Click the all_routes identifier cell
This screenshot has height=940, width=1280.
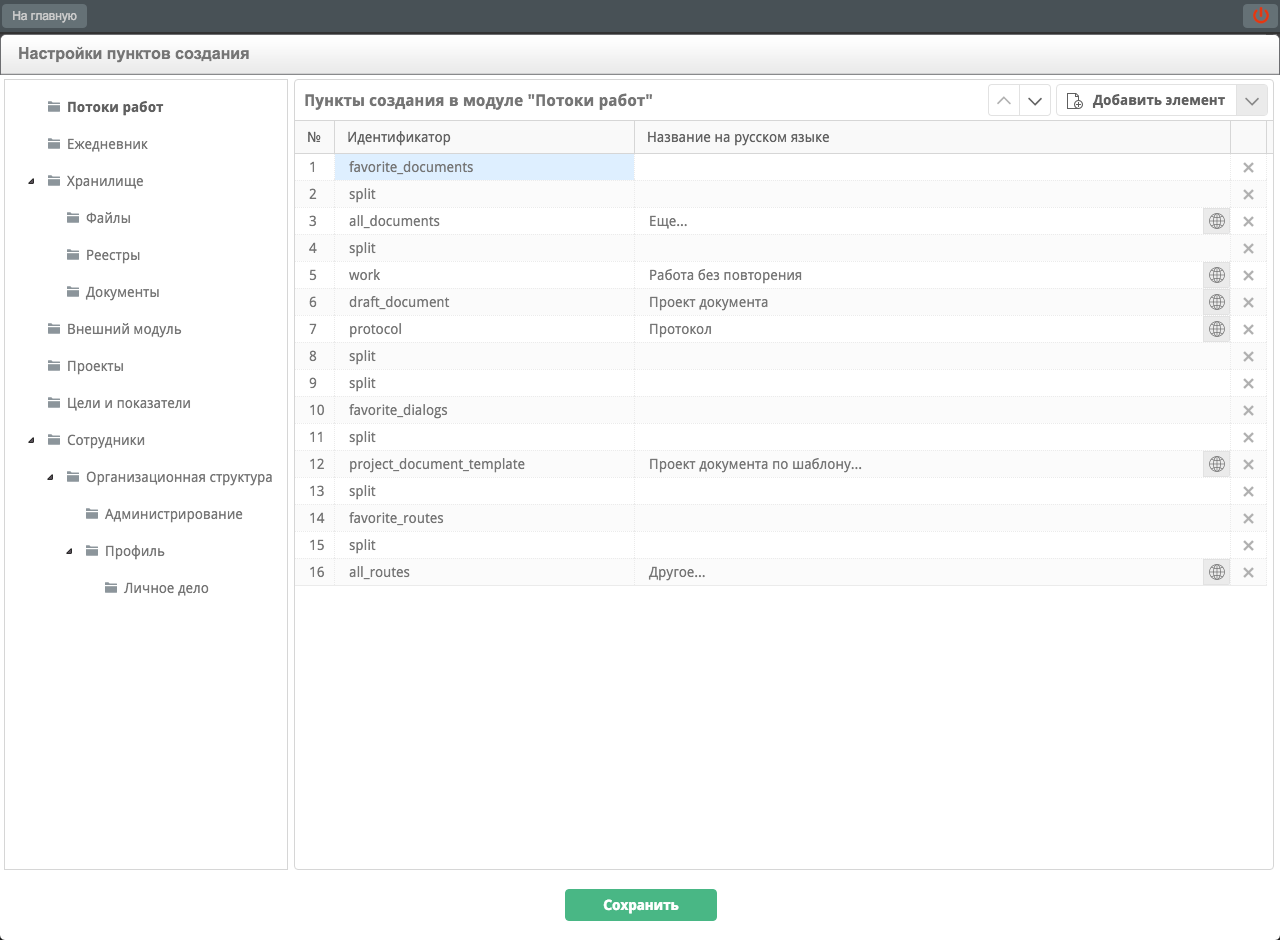pos(484,572)
